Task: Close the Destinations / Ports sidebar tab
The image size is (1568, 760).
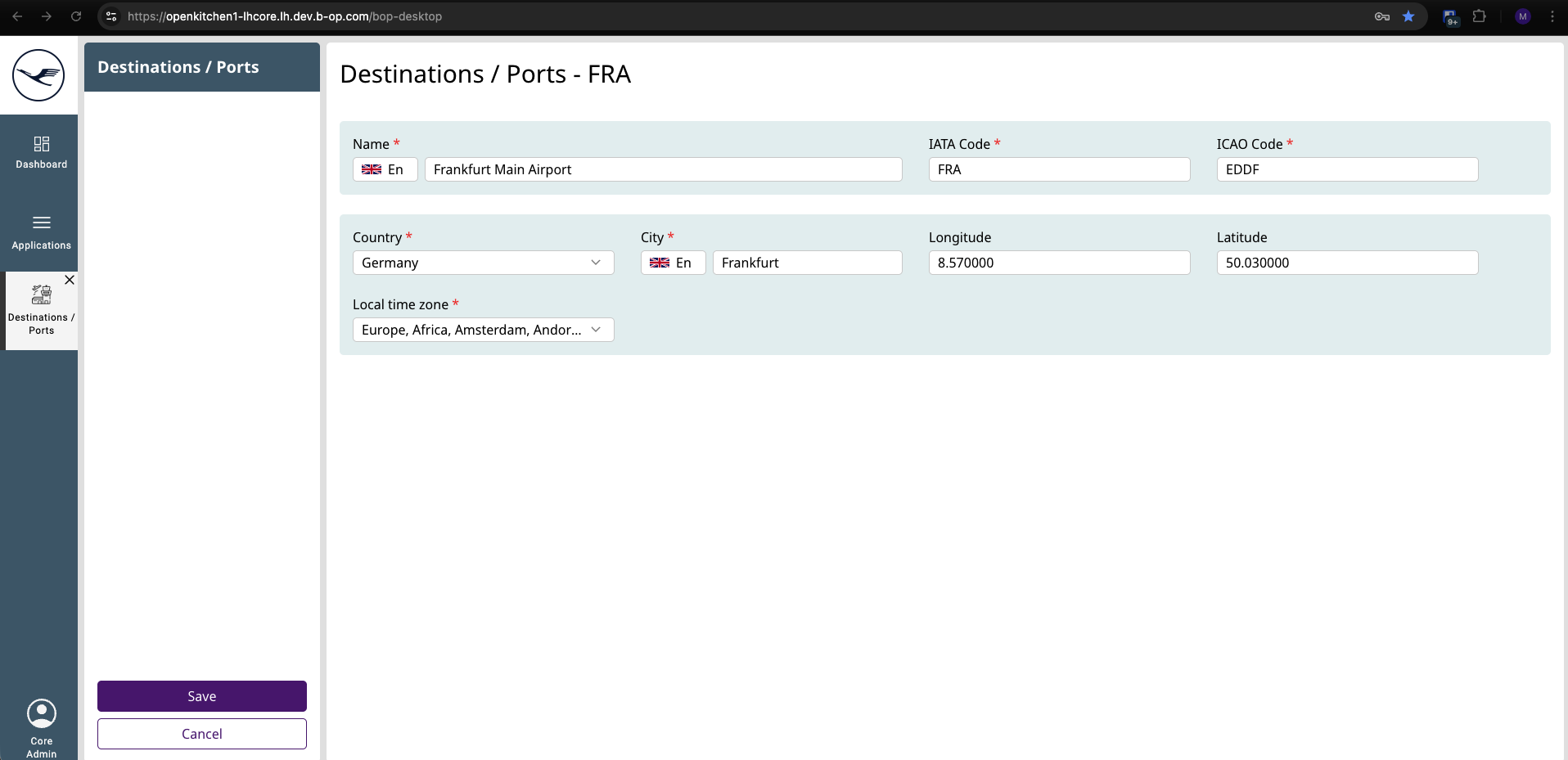Action: click(x=70, y=280)
